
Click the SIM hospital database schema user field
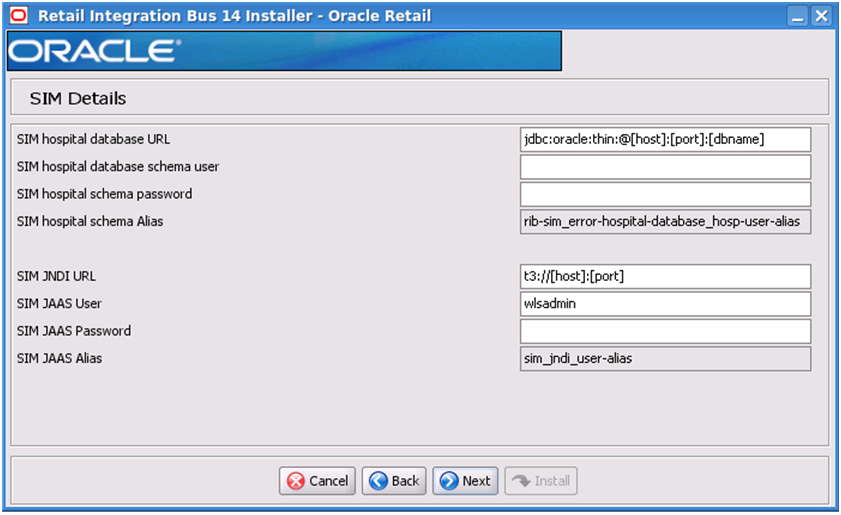(x=665, y=167)
